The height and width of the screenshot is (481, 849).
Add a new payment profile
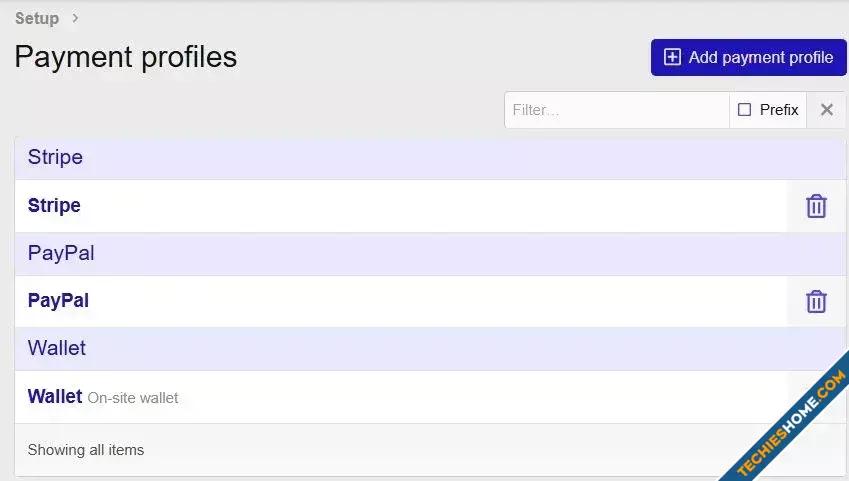tap(748, 57)
